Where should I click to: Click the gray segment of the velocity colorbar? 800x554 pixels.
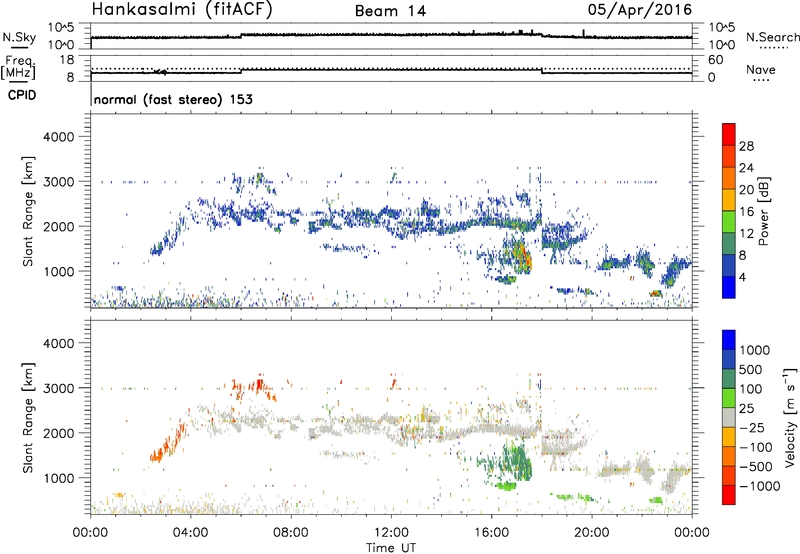[x=729, y=417]
